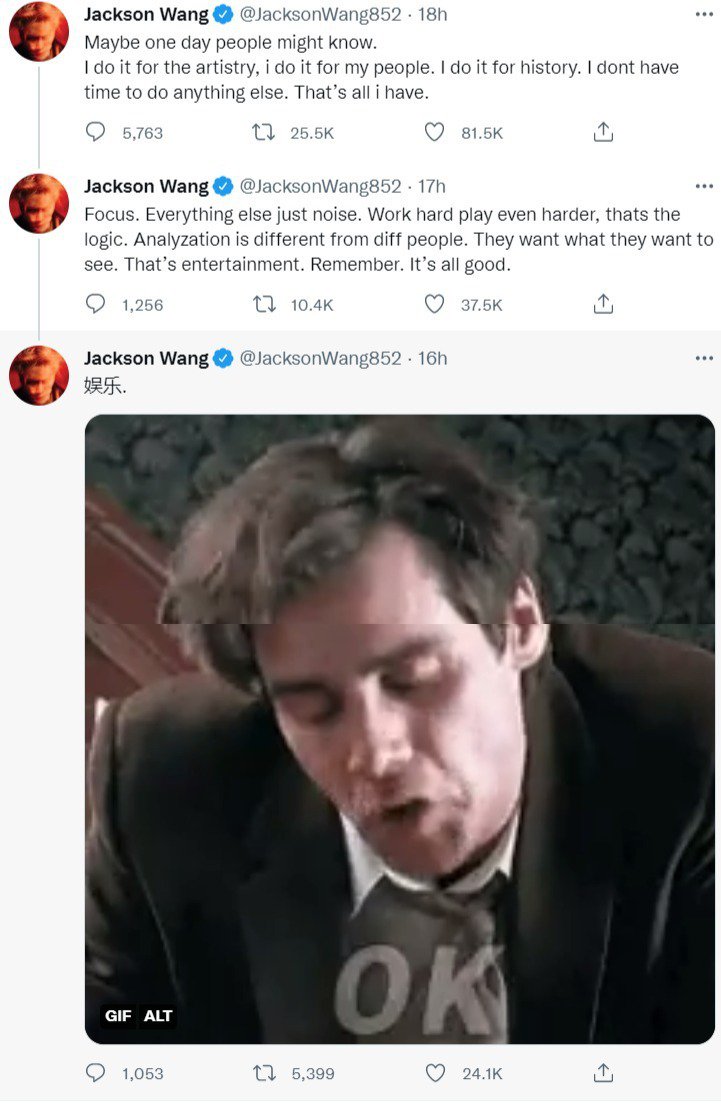Screen dimensions: 721x1109
Task: Open the @JacksonWang852 handle on the first tweet
Action: (320, 15)
